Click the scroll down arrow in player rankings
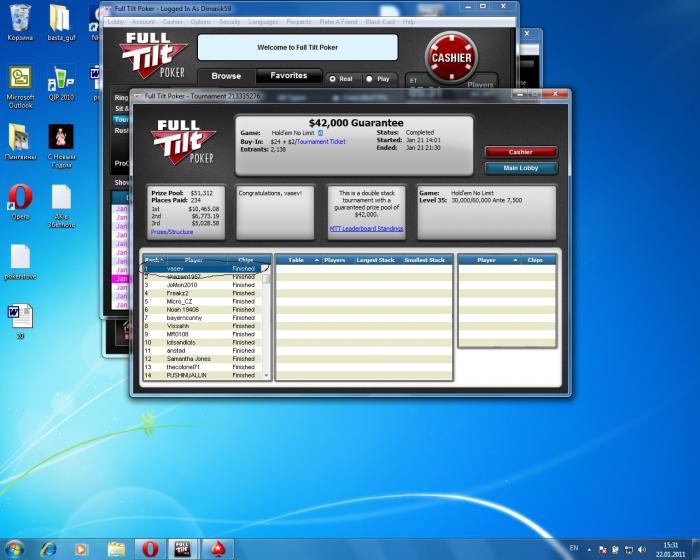This screenshot has height=560, width=700. [x=266, y=376]
